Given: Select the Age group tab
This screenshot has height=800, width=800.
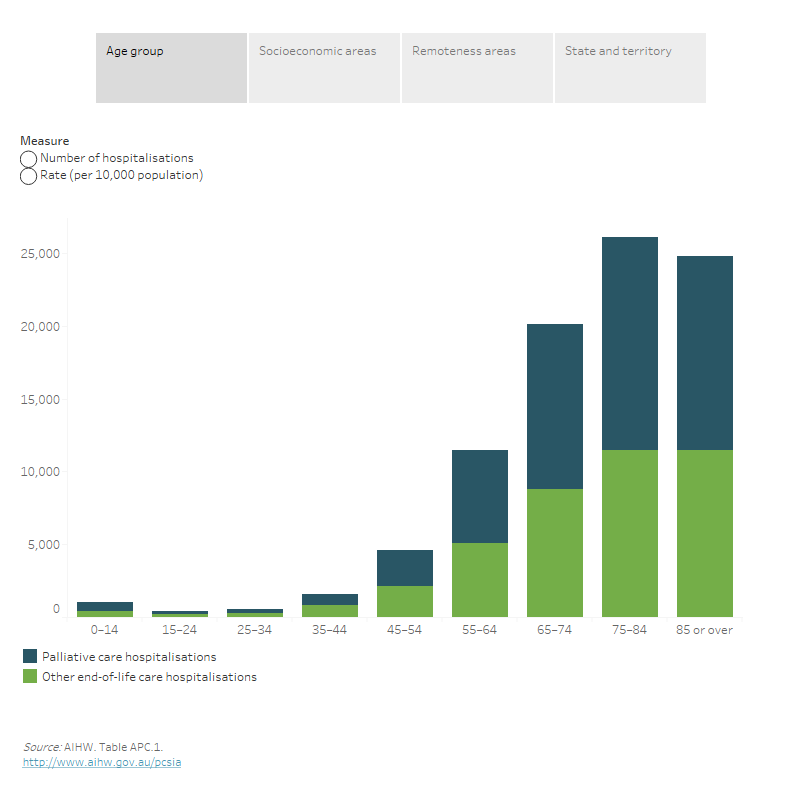Looking at the screenshot, I should pos(171,67).
